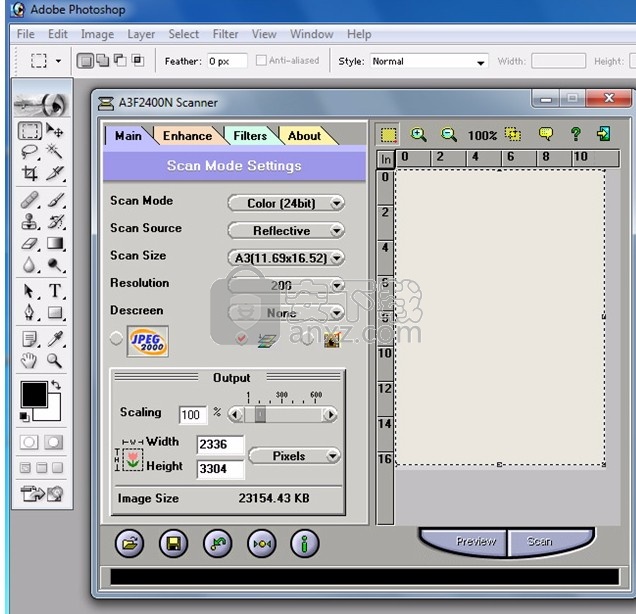Click the scanner zoom-in magnifier icon
The image size is (636, 614).
[x=418, y=134]
